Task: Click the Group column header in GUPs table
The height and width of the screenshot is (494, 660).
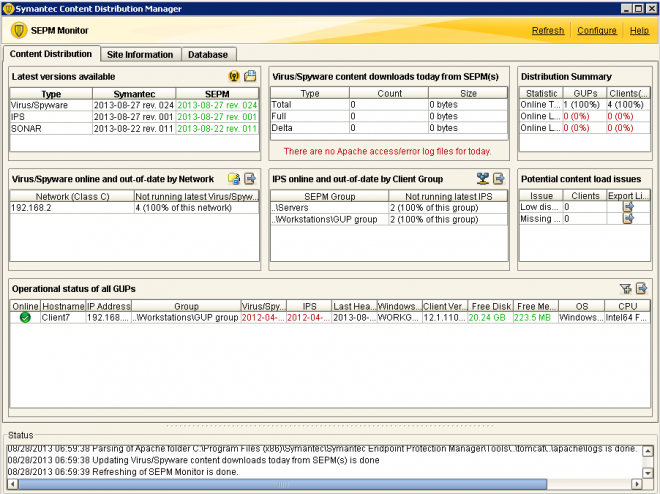Action: point(186,306)
